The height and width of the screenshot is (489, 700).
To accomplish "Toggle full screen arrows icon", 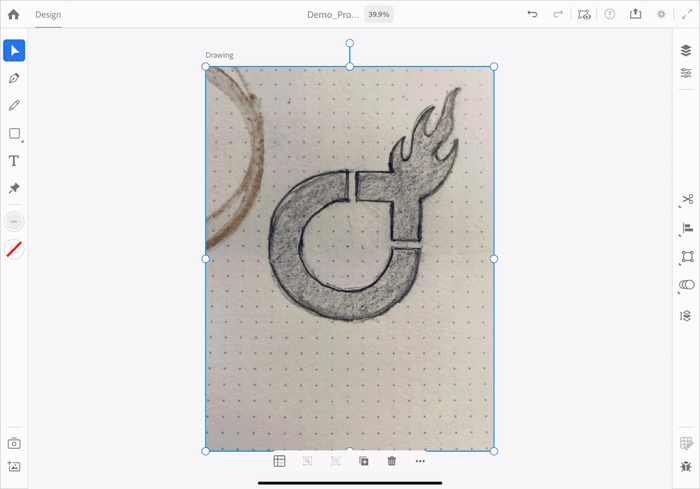I will [687, 14].
